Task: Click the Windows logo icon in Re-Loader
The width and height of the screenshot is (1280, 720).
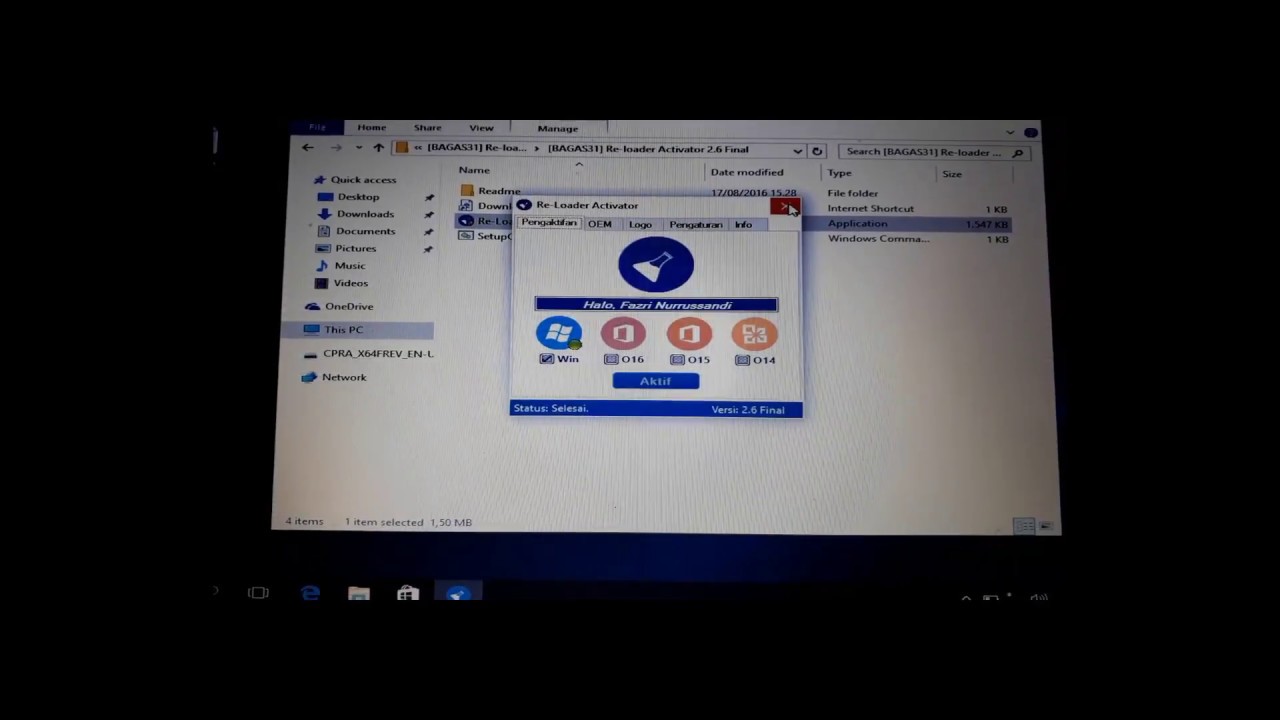Action: point(559,333)
